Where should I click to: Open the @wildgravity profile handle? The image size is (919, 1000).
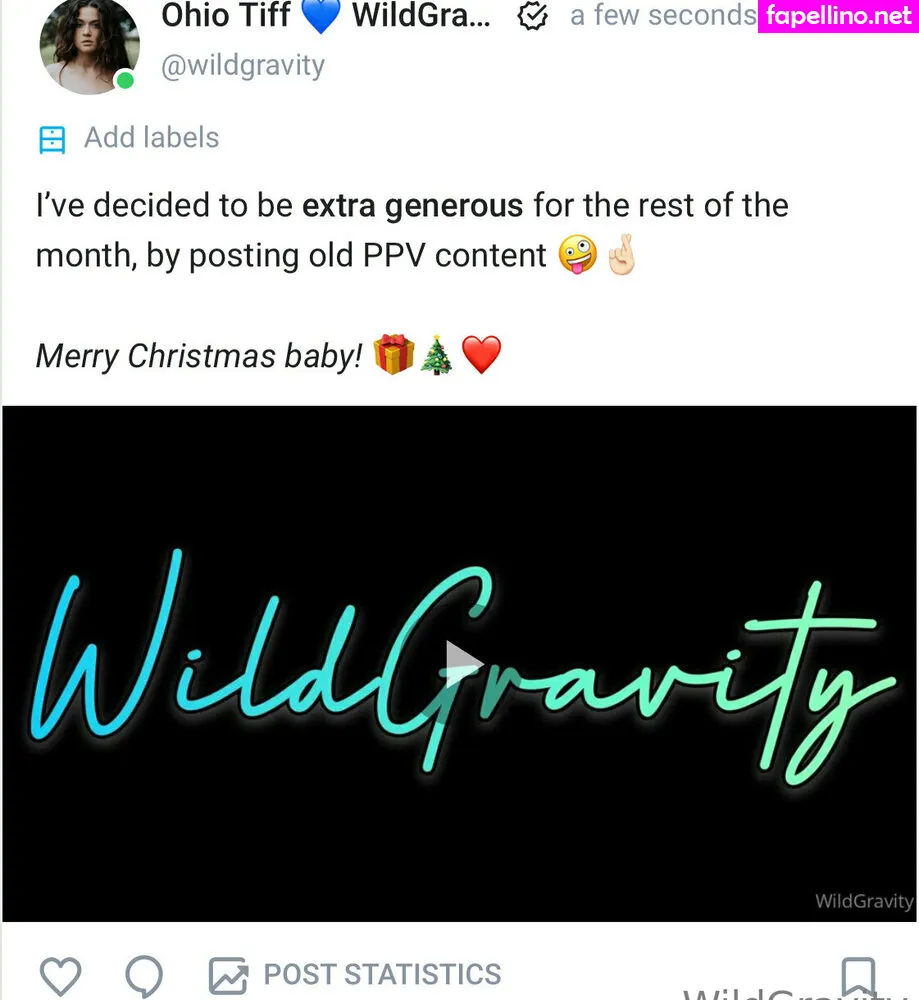tap(243, 66)
